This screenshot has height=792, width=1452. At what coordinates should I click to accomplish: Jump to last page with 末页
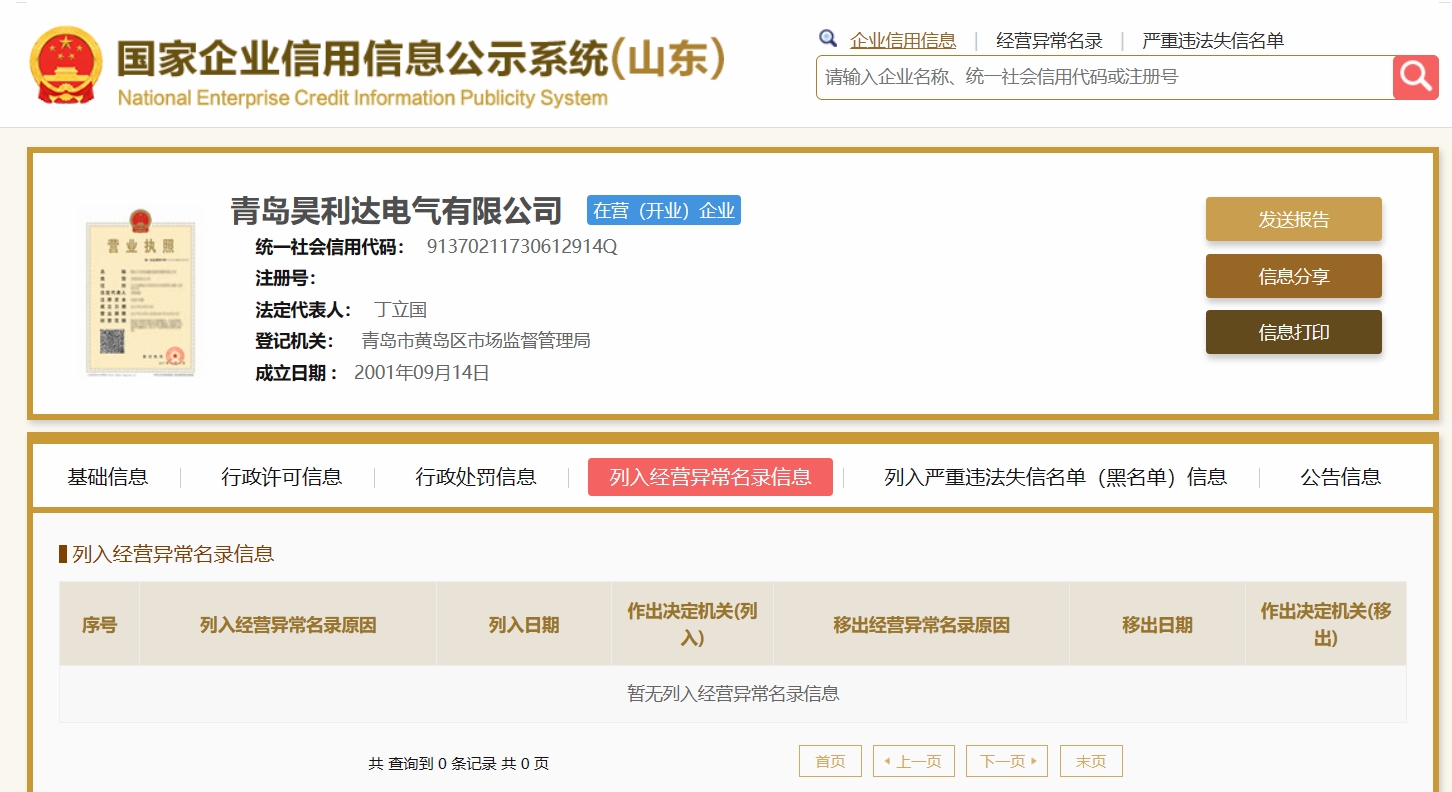(1091, 761)
